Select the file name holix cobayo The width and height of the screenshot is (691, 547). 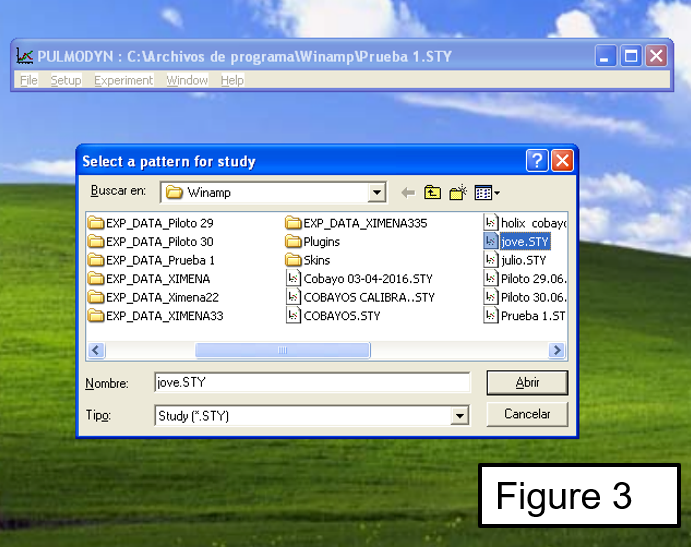point(534,223)
